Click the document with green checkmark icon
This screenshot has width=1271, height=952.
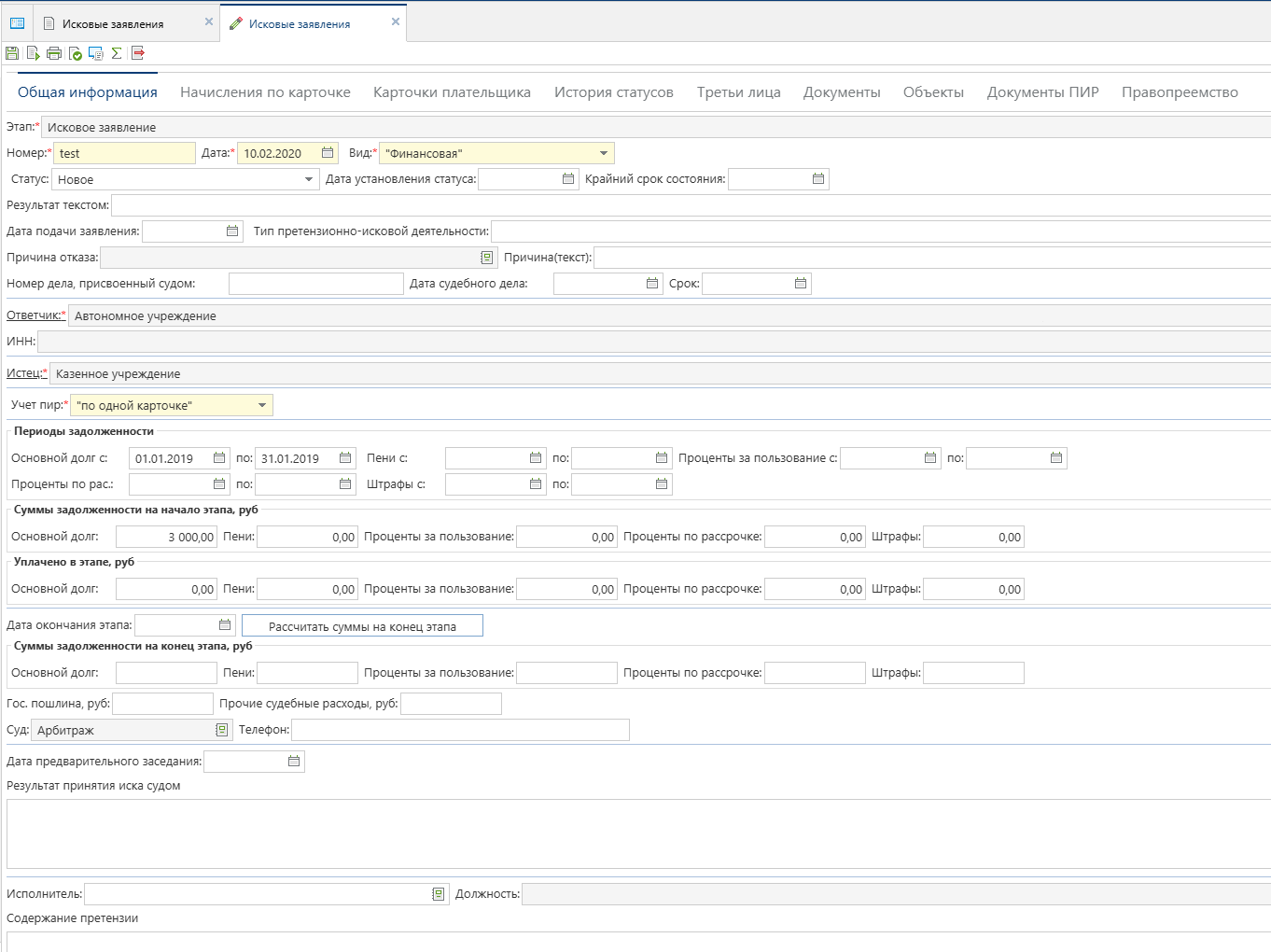[75, 53]
